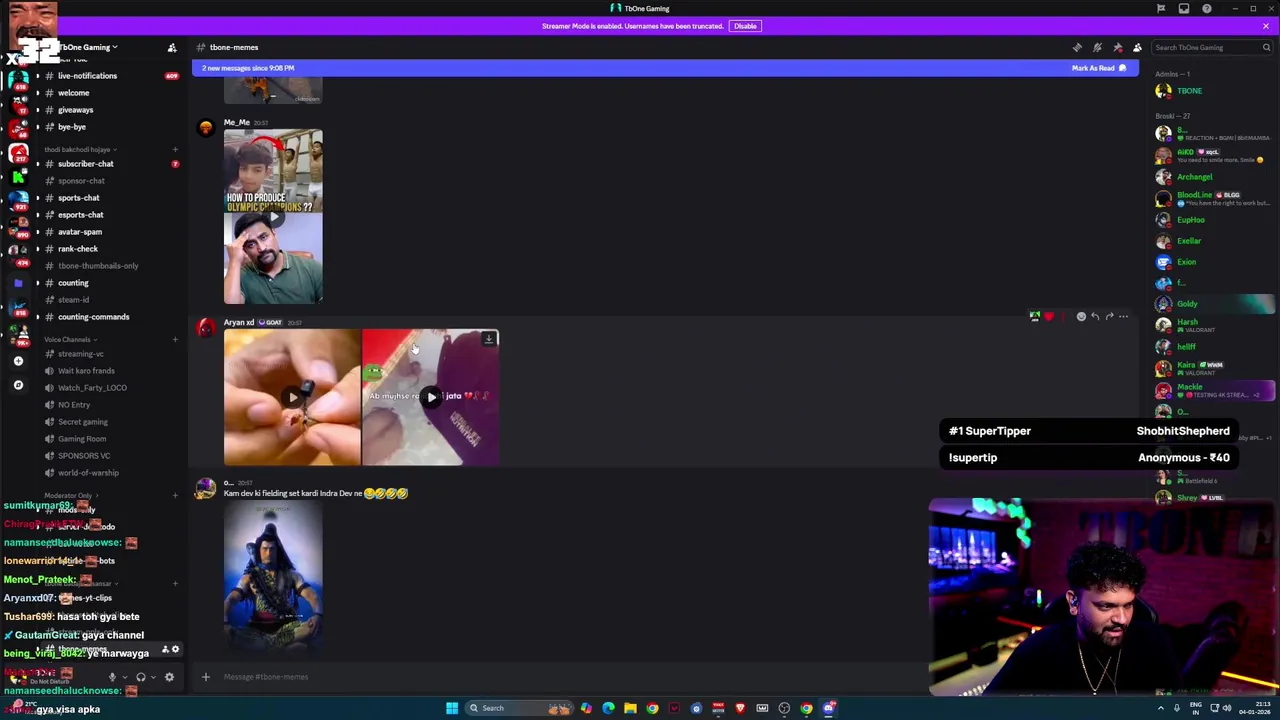The width and height of the screenshot is (1280, 720).
Task: Open more options on Aryan xd message
Action: tap(1123, 316)
